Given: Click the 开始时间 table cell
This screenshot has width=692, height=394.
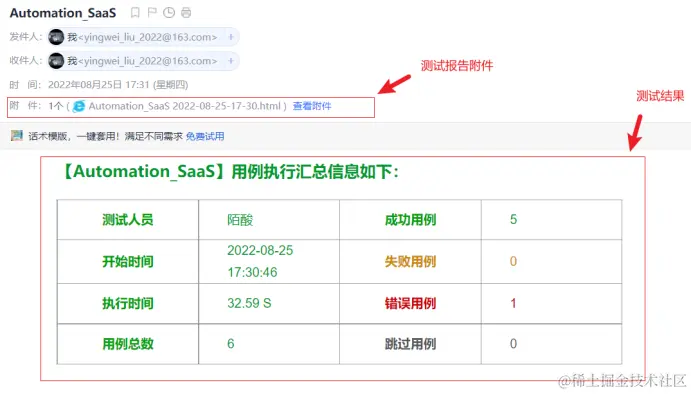Looking at the screenshot, I should coord(128,262).
